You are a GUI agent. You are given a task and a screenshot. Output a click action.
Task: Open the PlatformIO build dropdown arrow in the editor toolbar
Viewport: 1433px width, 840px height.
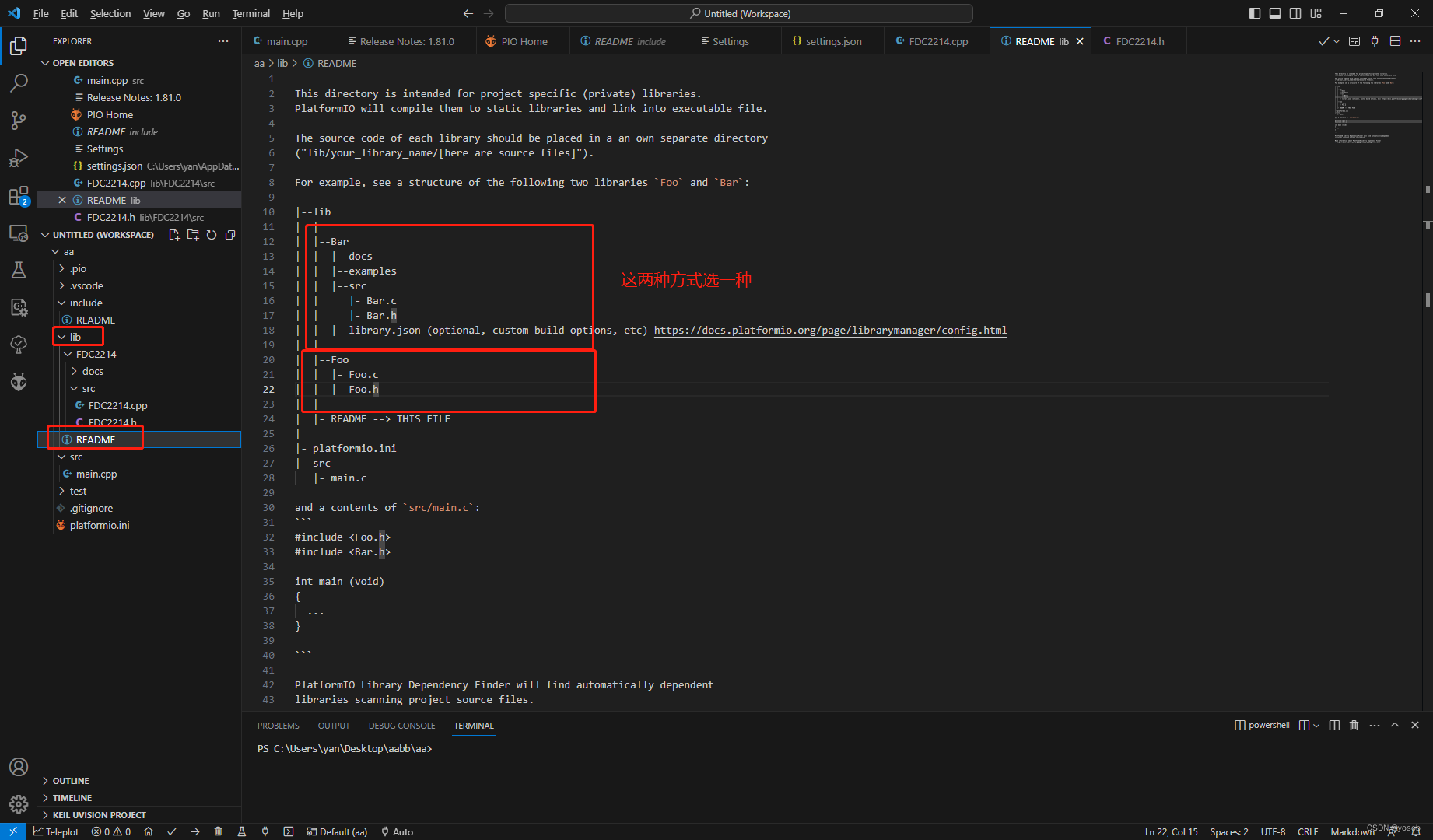[x=1337, y=41]
